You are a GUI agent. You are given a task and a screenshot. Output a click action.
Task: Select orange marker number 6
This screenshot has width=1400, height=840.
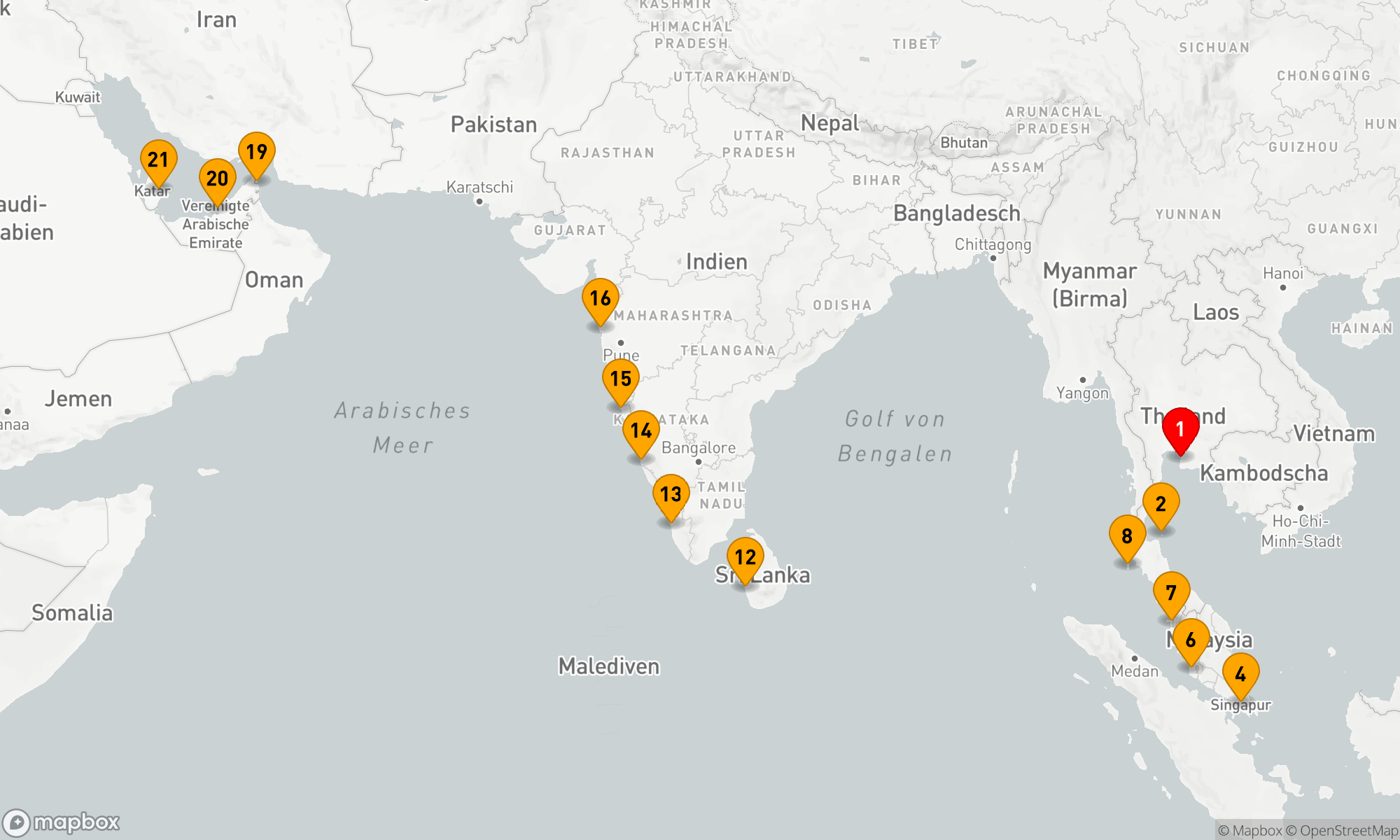[x=1191, y=639]
